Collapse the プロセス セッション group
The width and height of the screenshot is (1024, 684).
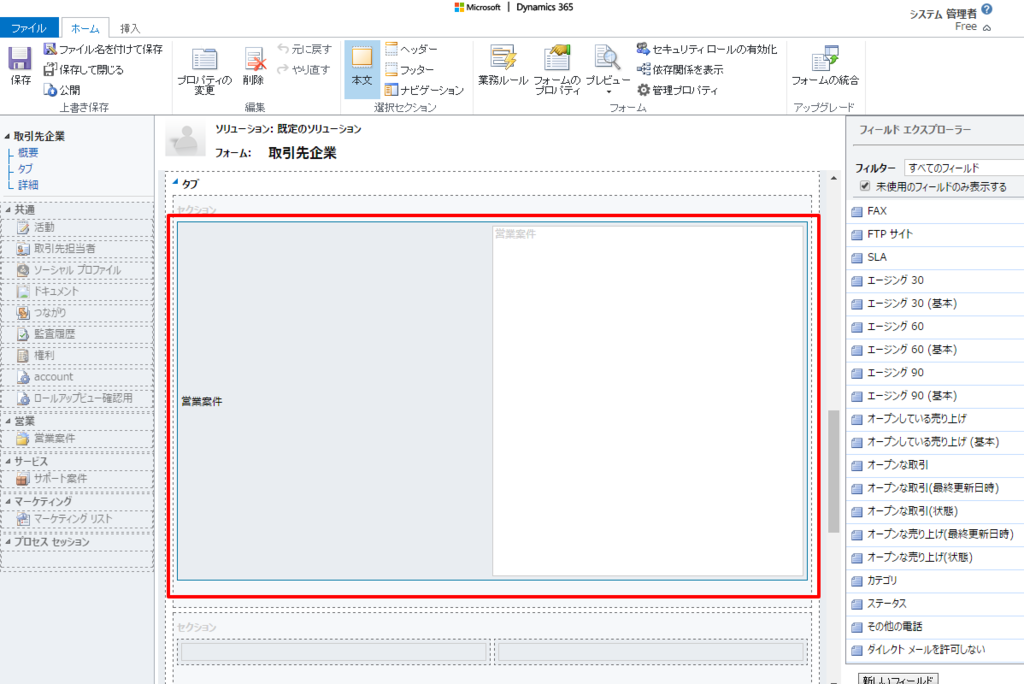[x=8, y=542]
